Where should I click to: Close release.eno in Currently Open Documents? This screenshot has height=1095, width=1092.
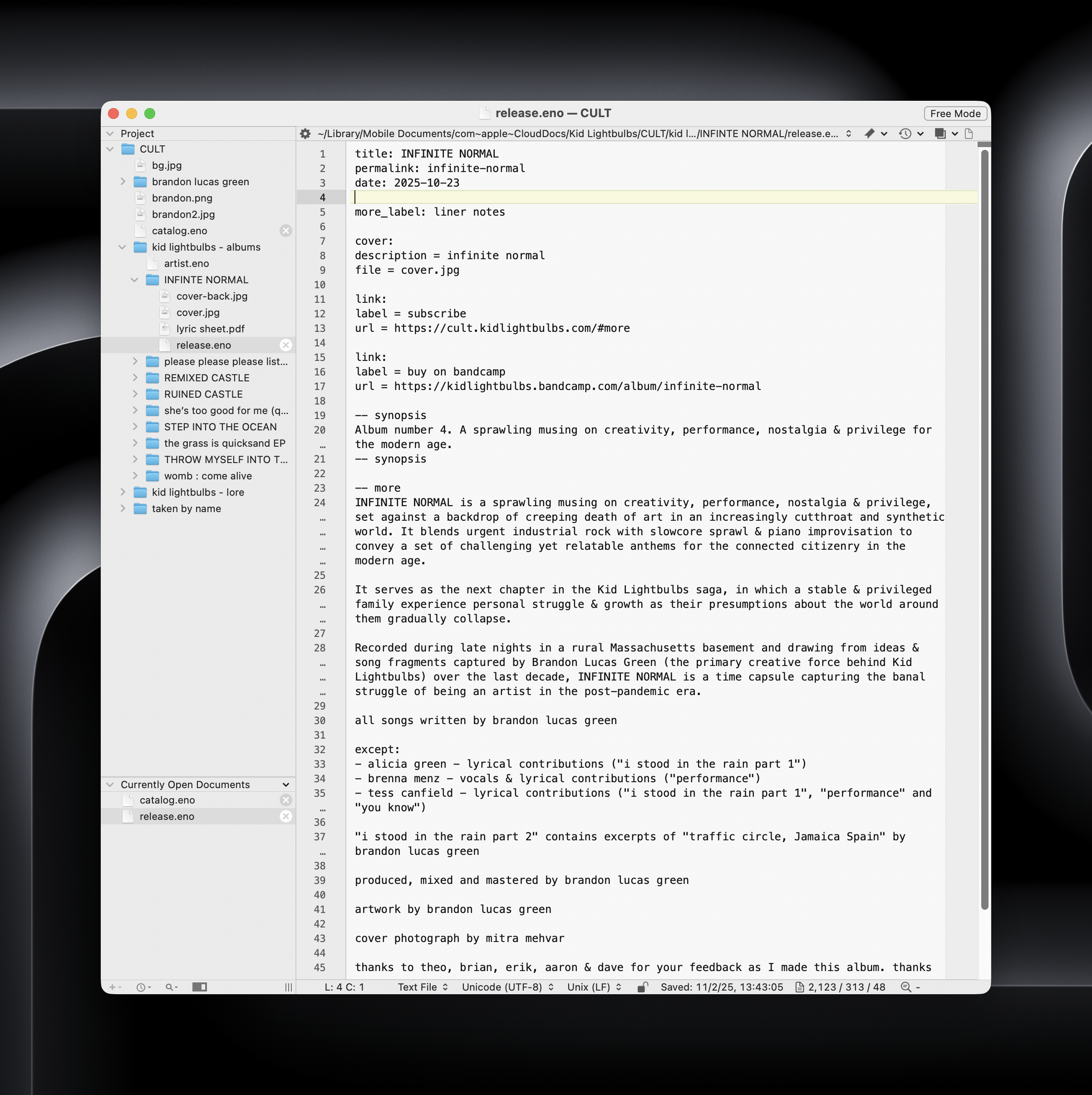[286, 816]
